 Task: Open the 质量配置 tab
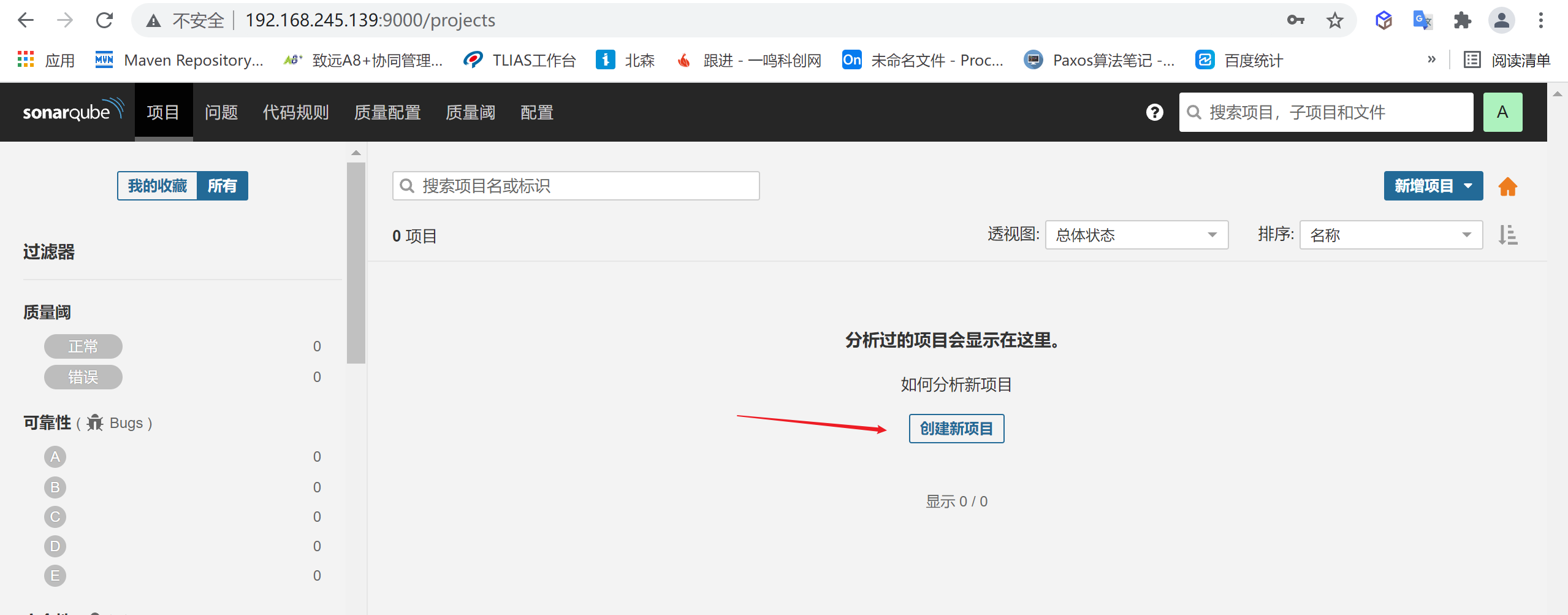pyautogui.click(x=387, y=112)
